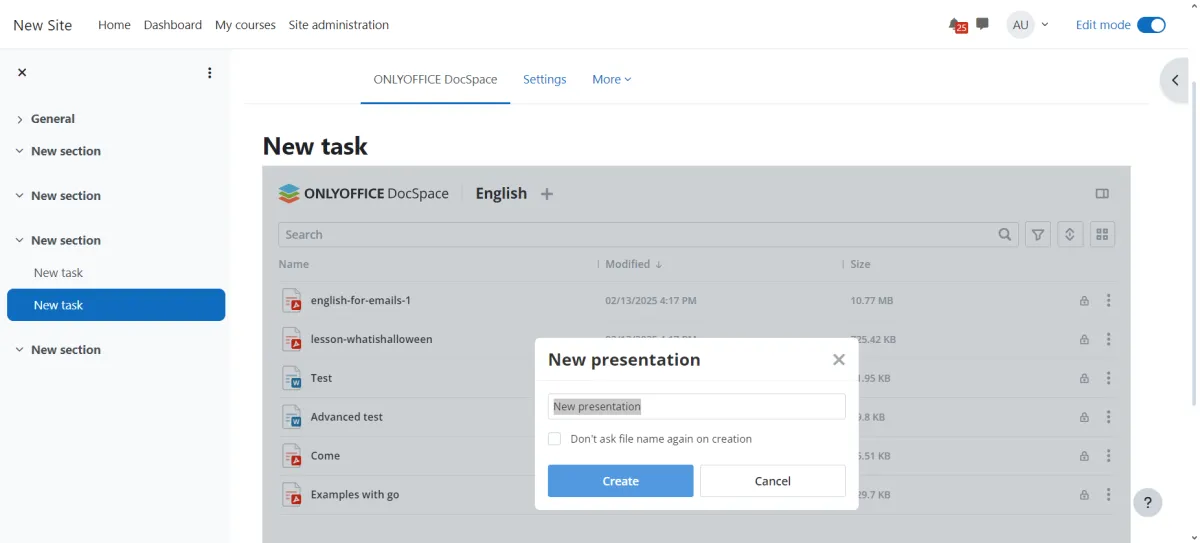This screenshot has height=543, width=1200.
Task: Click the sort arrows icon
Action: [x=1069, y=235]
